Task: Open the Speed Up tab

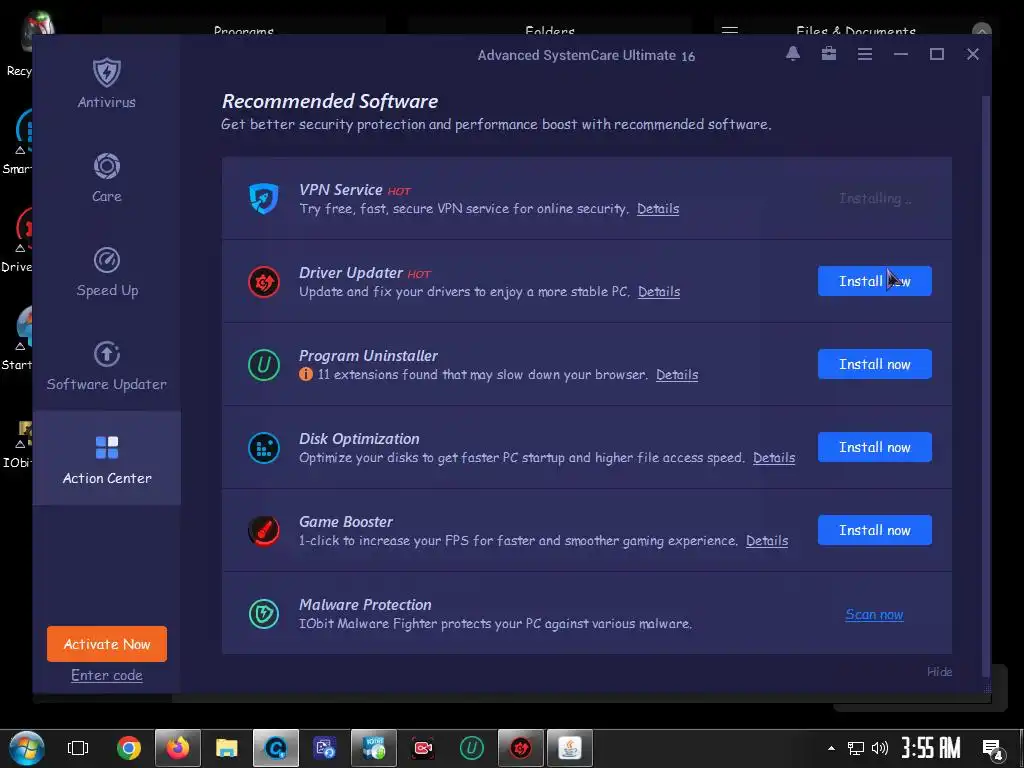Action: pos(106,271)
